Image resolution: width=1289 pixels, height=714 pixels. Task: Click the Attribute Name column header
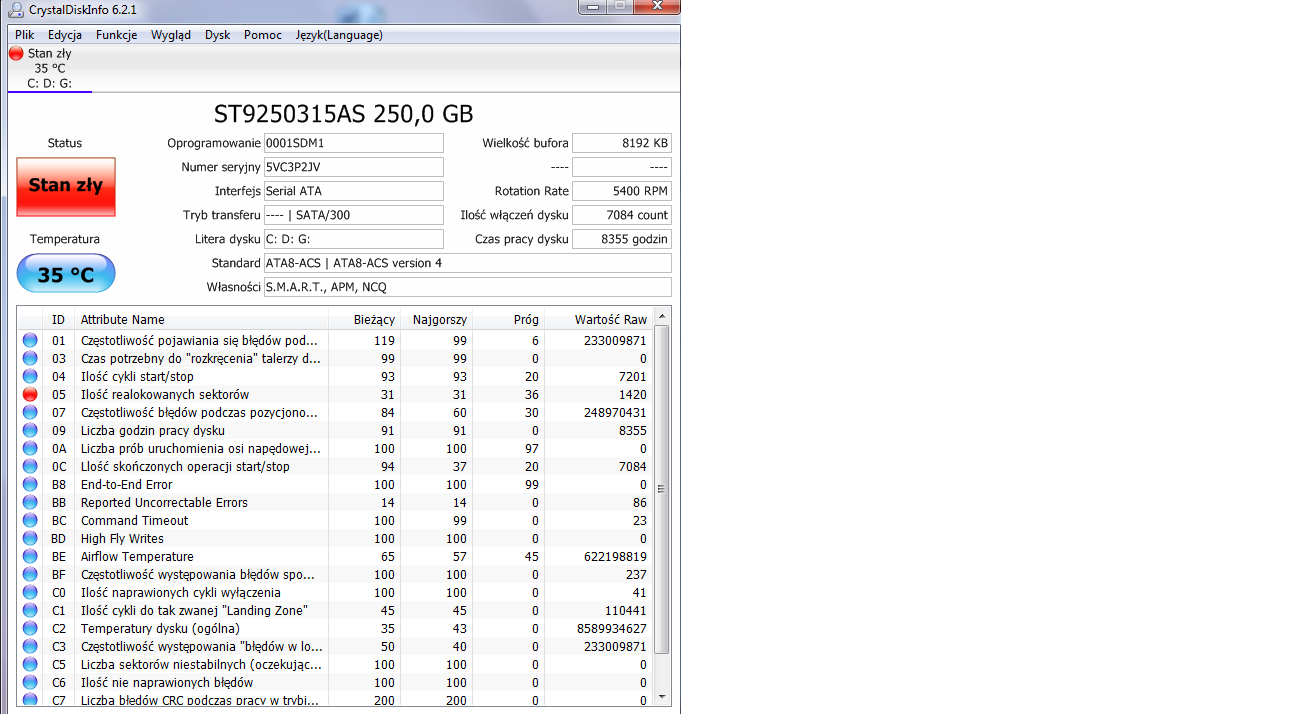click(202, 320)
